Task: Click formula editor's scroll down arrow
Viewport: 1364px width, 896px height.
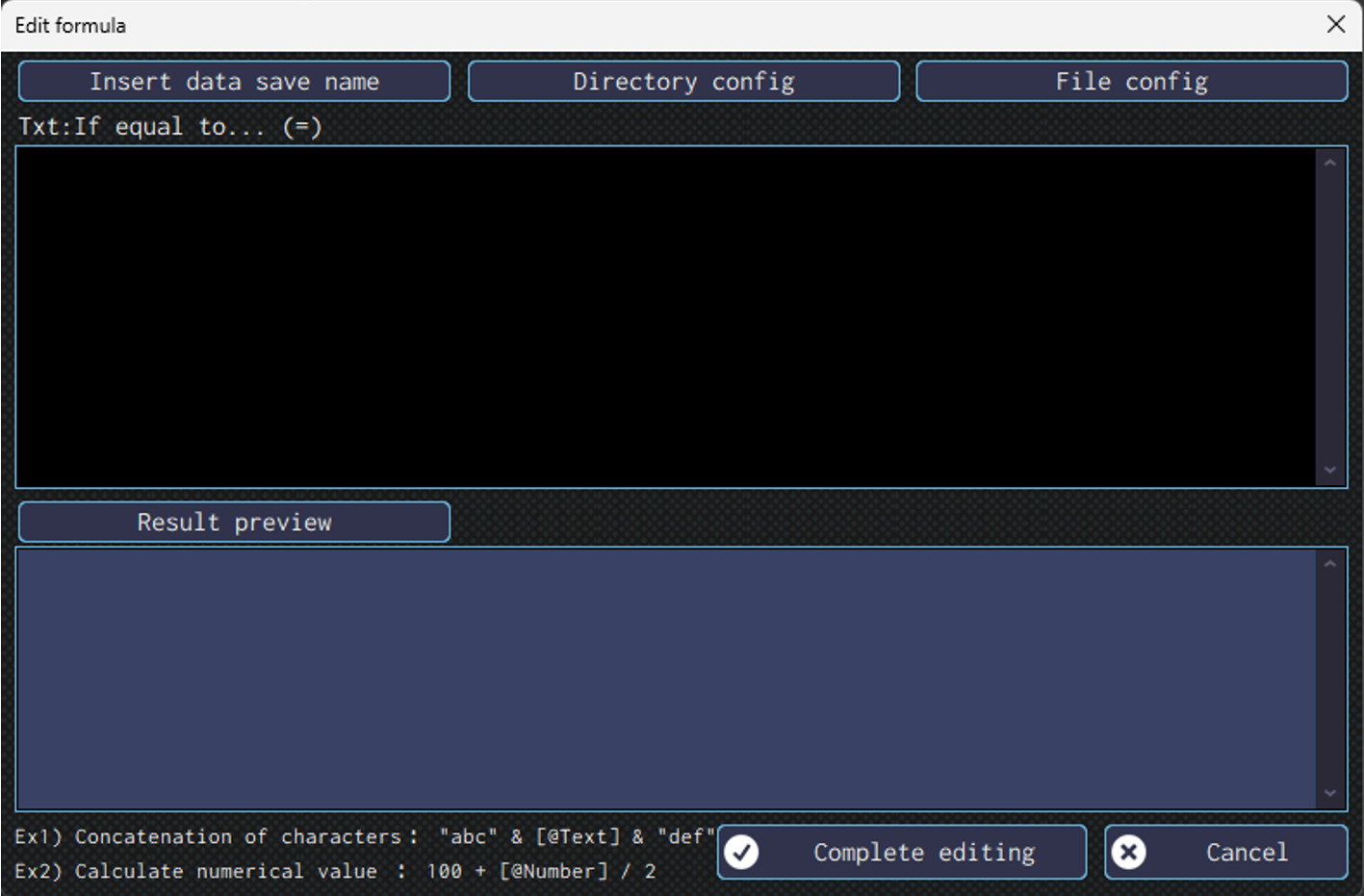Action: point(1330,470)
